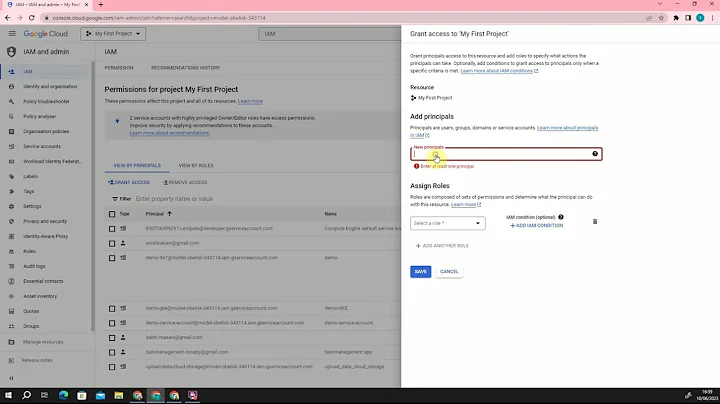This screenshot has height=404, width=720.
Task: Open the Google Cloud navigation hamburger menu
Action: [x=12, y=34]
